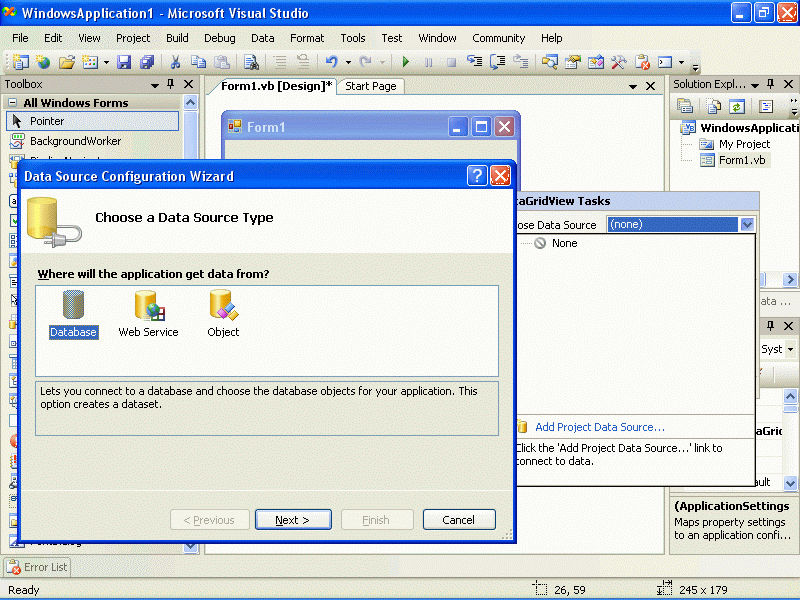Screen dimensions: 800x600
Task: Open the Toolbox window position dropdown arrow
Action: (x=155, y=85)
